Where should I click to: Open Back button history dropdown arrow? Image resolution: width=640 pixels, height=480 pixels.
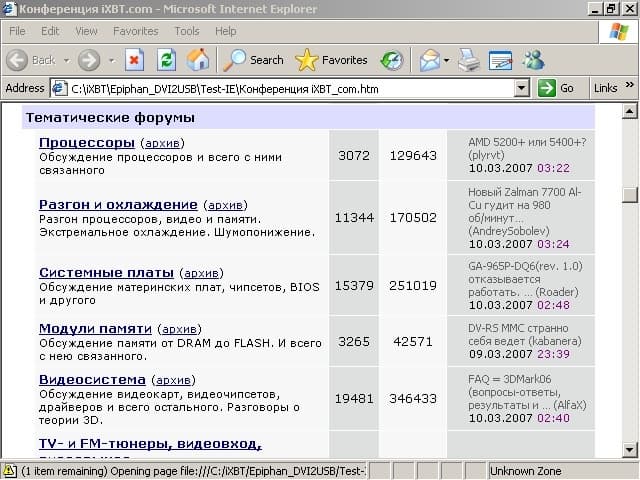pyautogui.click(x=66, y=61)
